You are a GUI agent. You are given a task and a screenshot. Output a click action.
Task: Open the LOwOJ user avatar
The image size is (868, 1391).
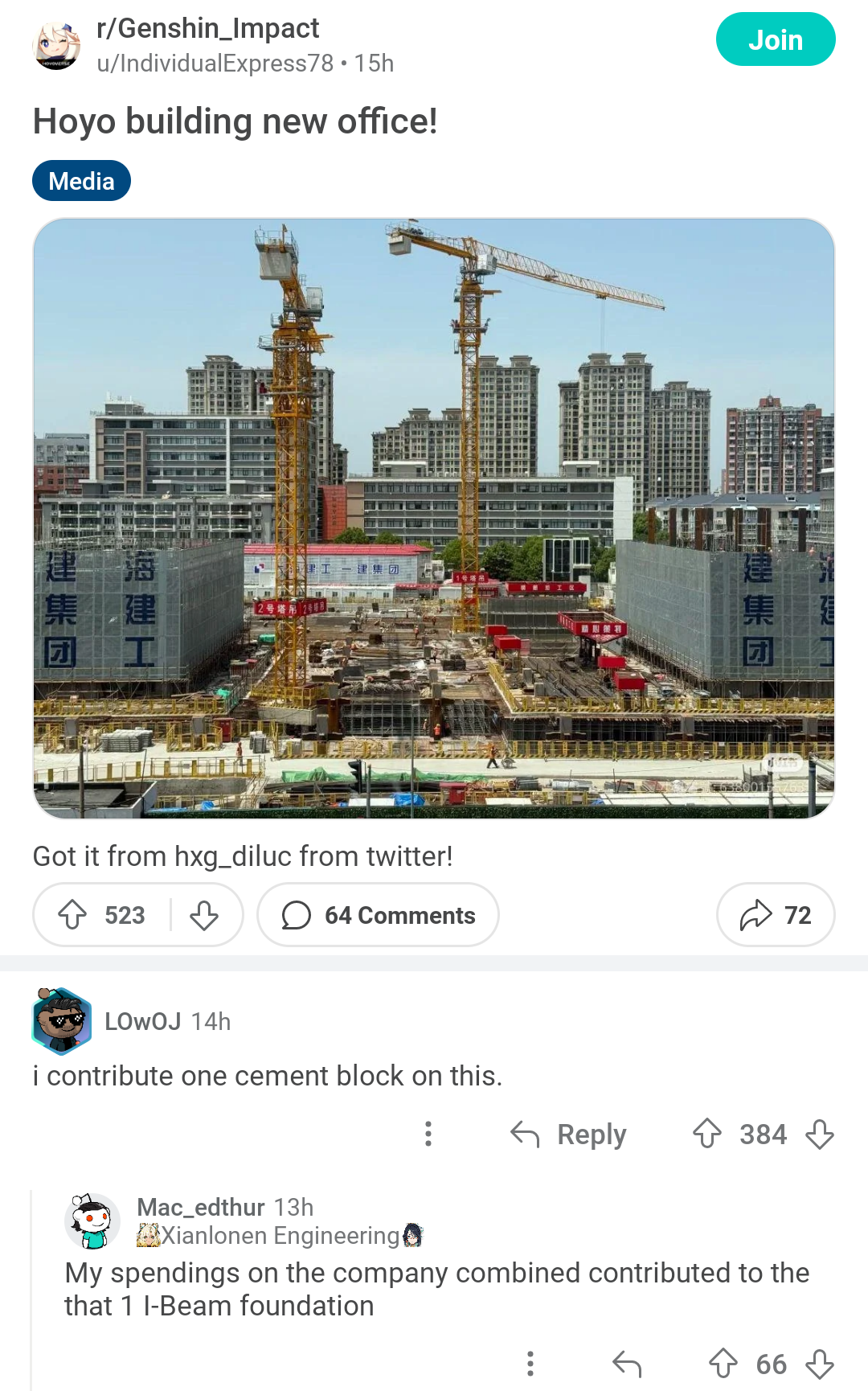point(62,1021)
